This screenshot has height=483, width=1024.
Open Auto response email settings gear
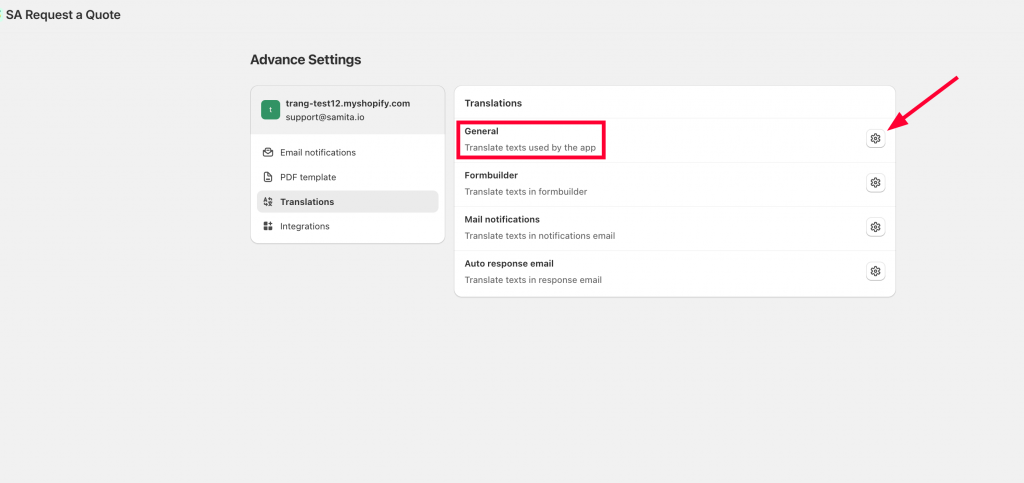point(875,271)
